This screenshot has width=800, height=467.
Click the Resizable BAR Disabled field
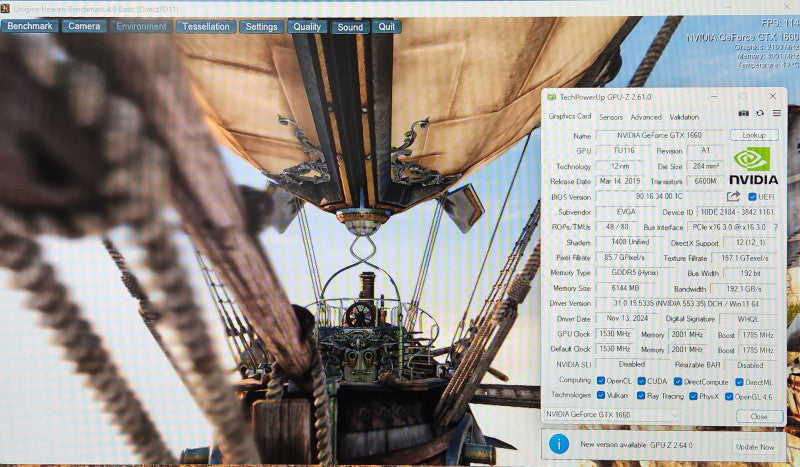click(750, 365)
